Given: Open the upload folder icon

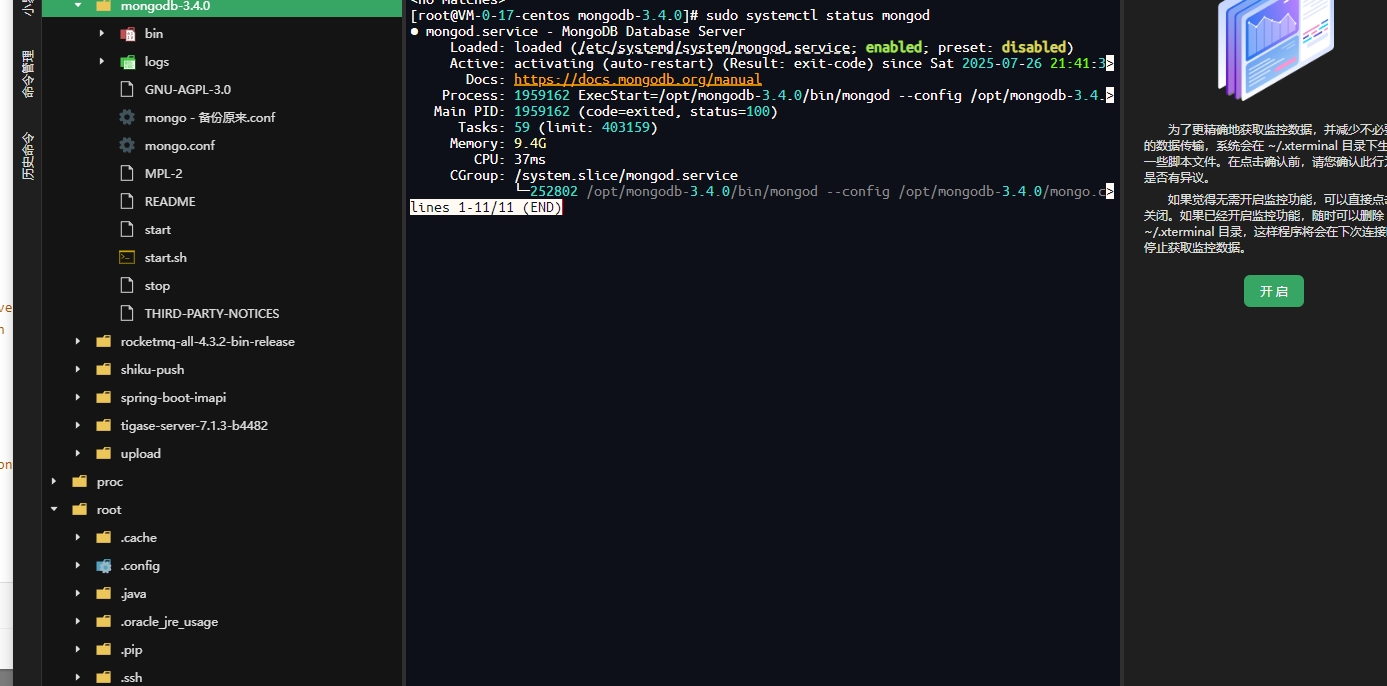Looking at the screenshot, I should tap(103, 453).
